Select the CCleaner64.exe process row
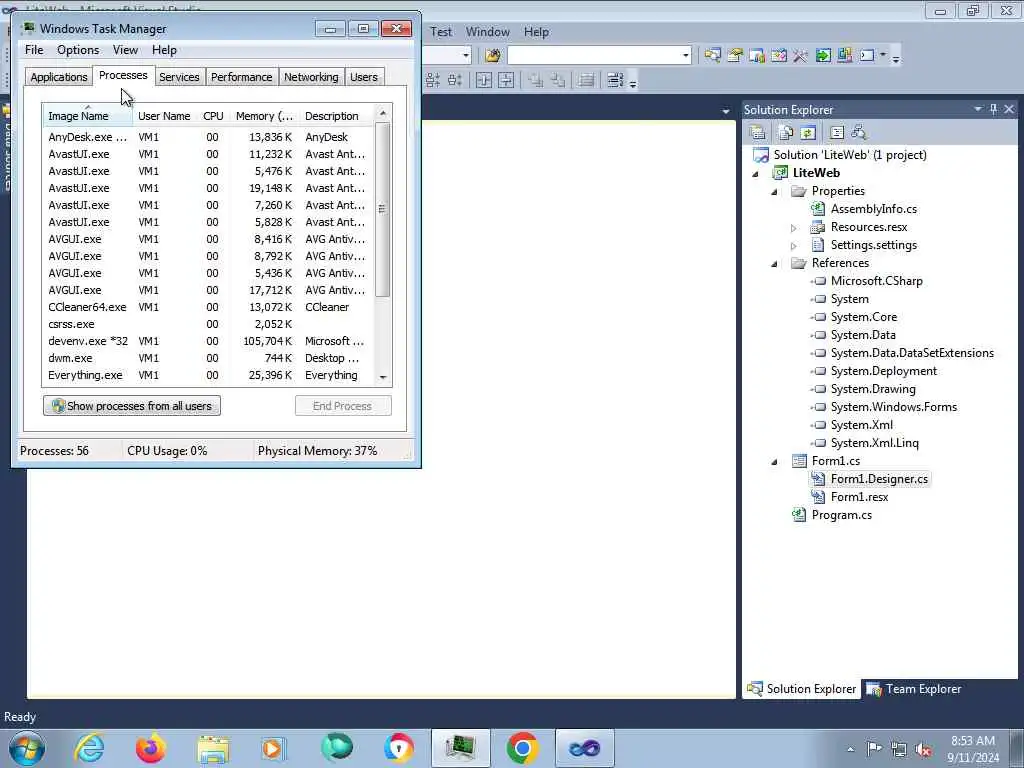The image size is (1024, 768). 208,307
